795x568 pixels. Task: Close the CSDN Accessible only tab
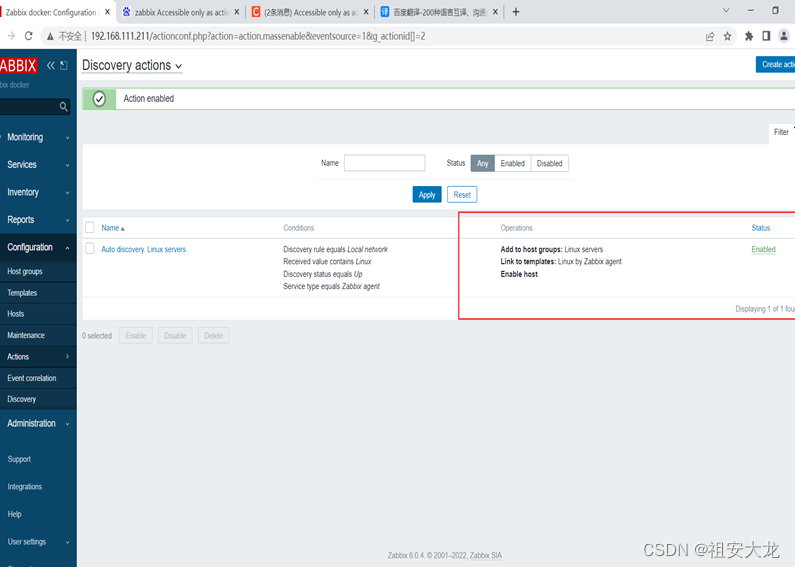[x=366, y=12]
